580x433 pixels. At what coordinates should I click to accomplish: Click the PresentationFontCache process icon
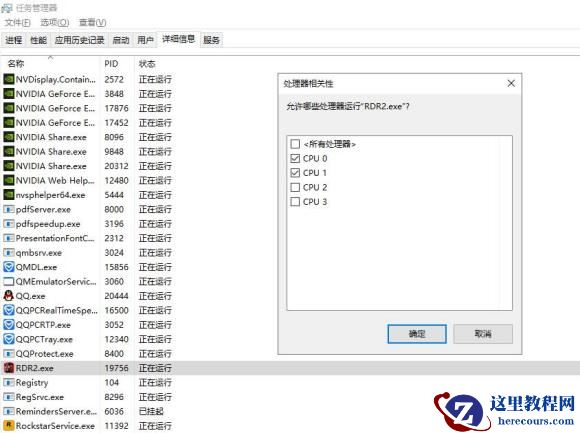pyautogui.click(x=9, y=238)
